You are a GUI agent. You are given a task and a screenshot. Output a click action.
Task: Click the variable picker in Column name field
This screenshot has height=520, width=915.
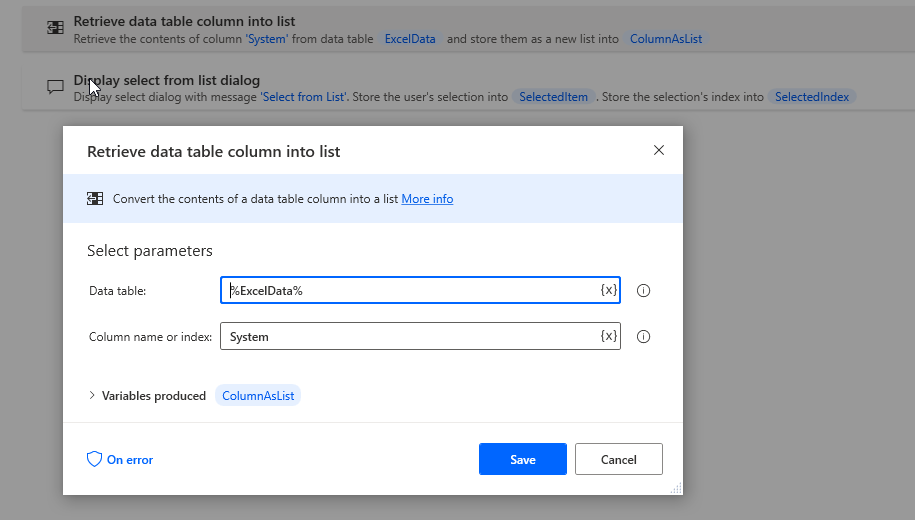608,337
